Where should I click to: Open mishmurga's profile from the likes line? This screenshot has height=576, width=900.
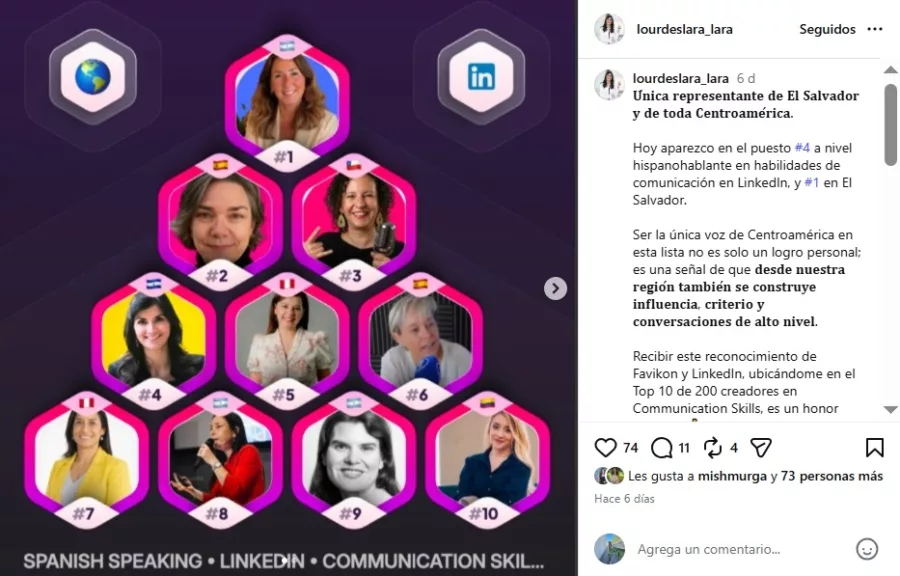tap(732, 476)
